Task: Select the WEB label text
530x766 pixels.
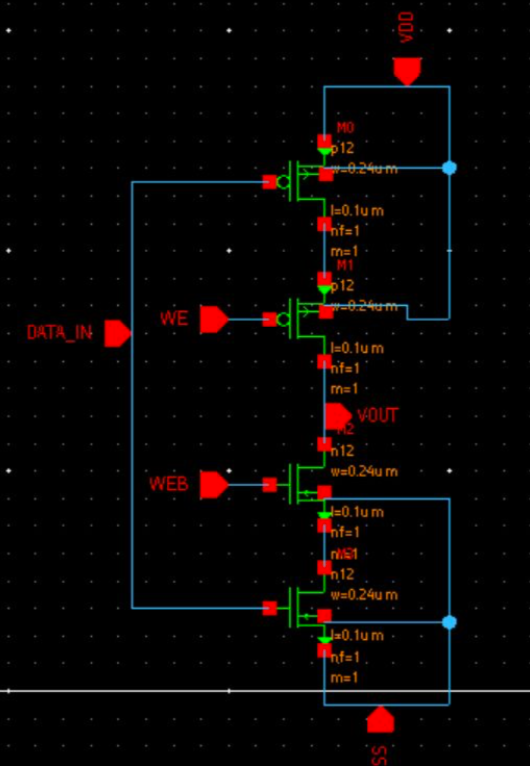Action: pyautogui.click(x=169, y=484)
